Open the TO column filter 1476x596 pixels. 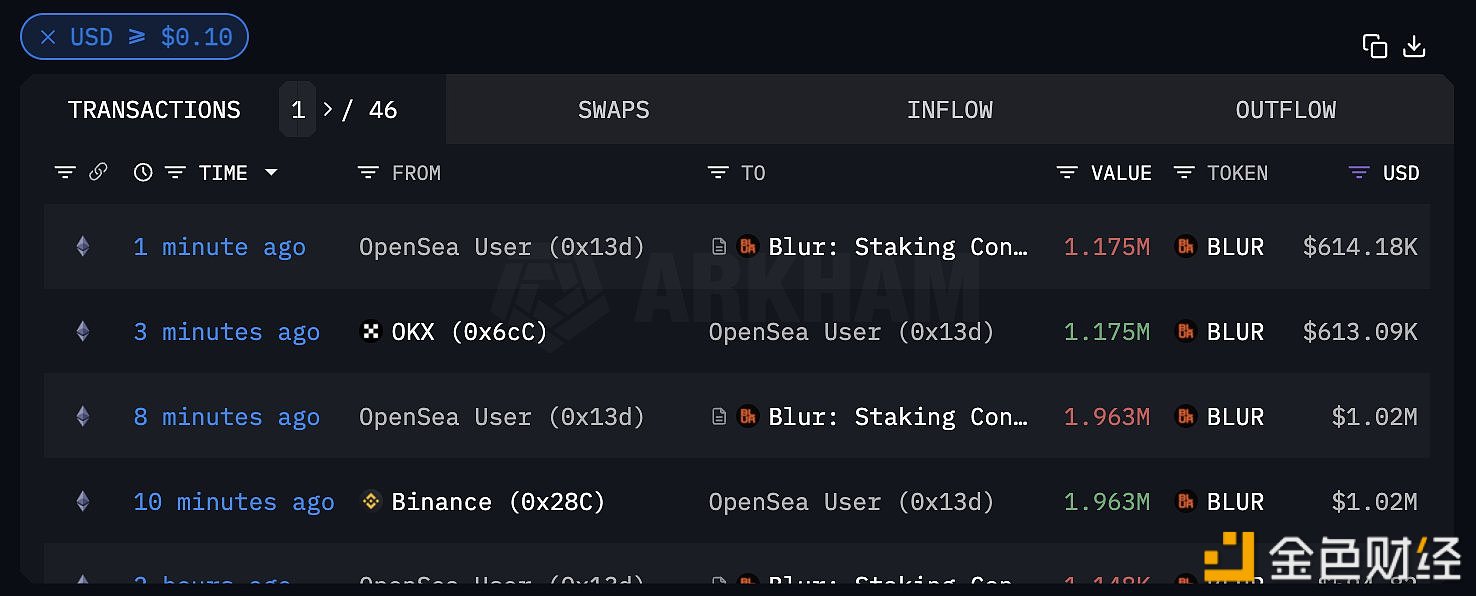pyautogui.click(x=718, y=173)
